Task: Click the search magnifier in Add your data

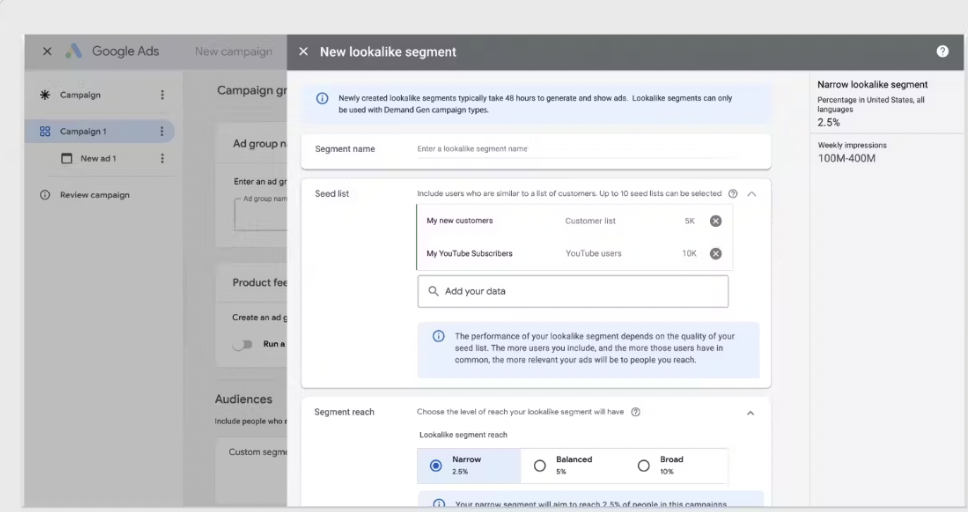Action: coord(433,291)
